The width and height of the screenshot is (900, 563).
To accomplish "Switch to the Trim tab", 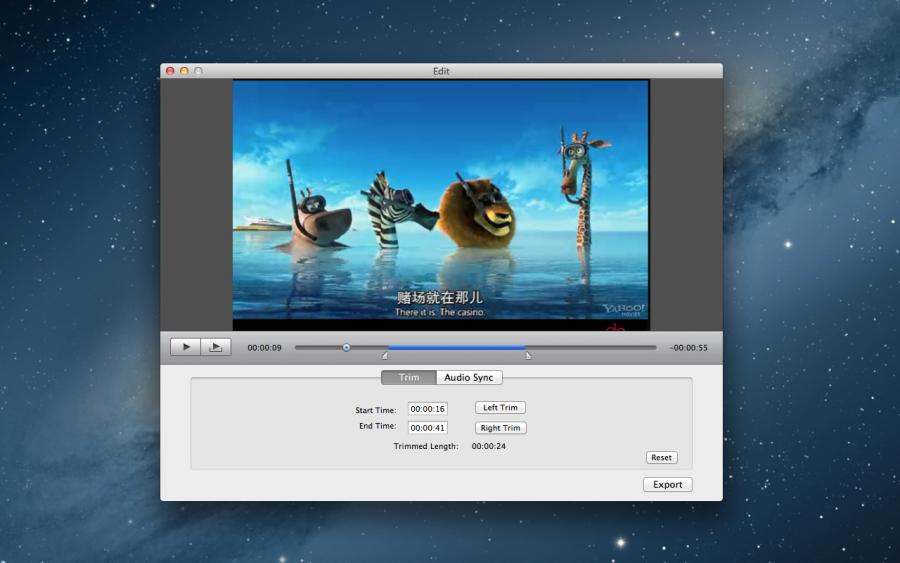I will point(409,377).
